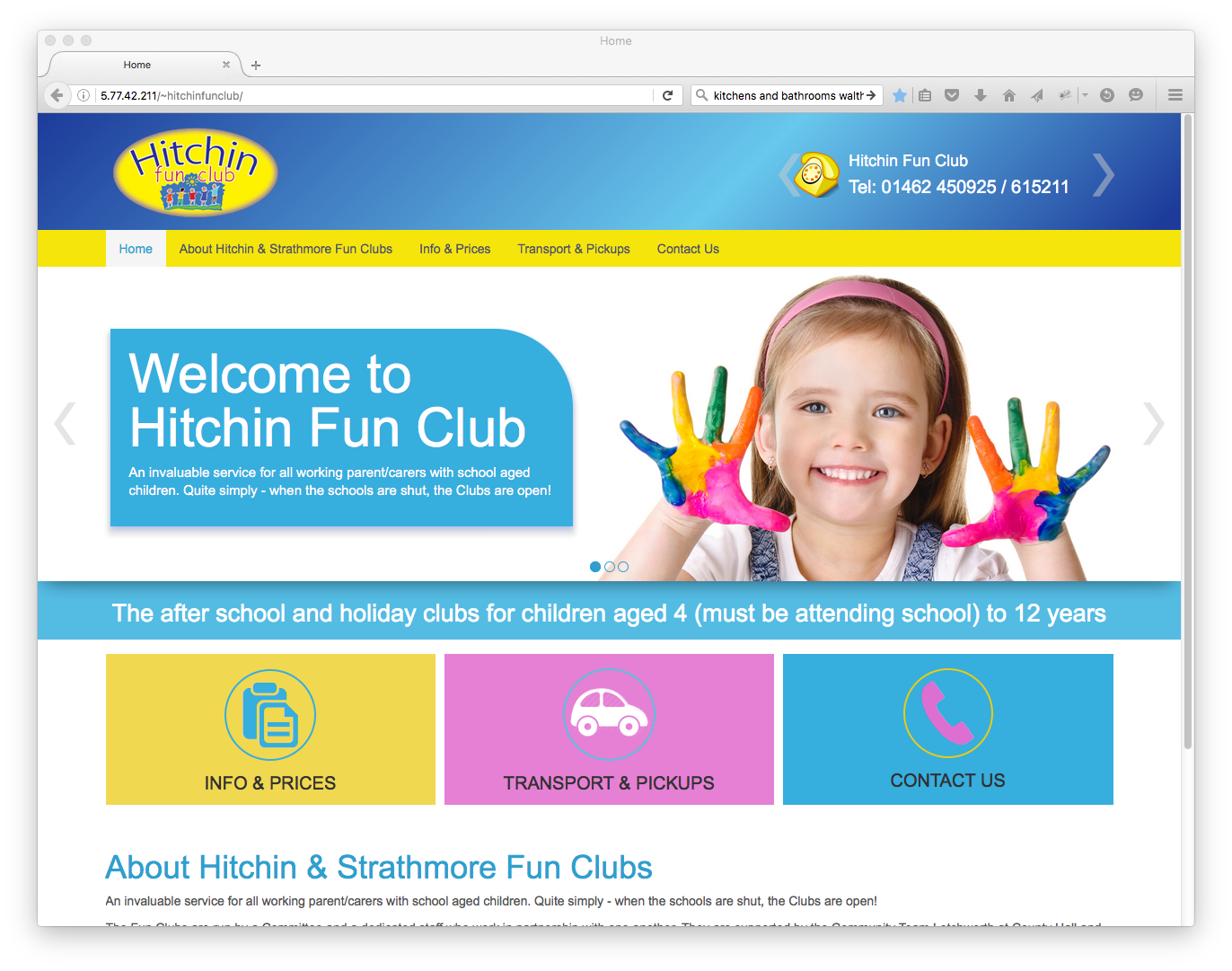
Task: Click the paper plane send icon
Action: click(x=1037, y=95)
